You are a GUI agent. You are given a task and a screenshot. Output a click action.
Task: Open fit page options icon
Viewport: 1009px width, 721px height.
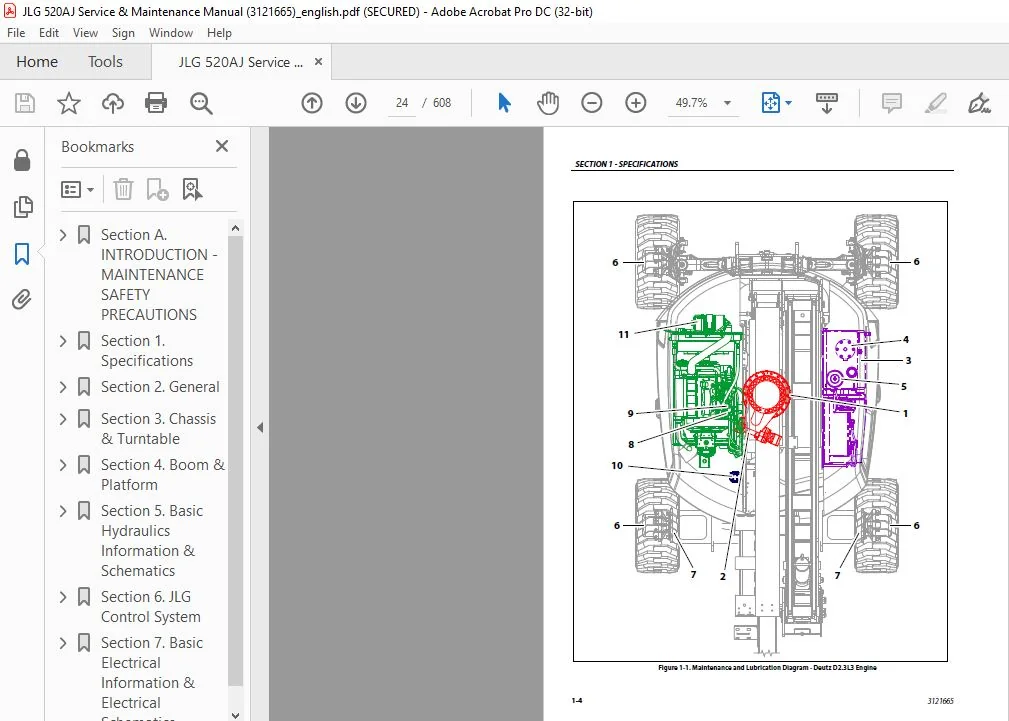775,103
